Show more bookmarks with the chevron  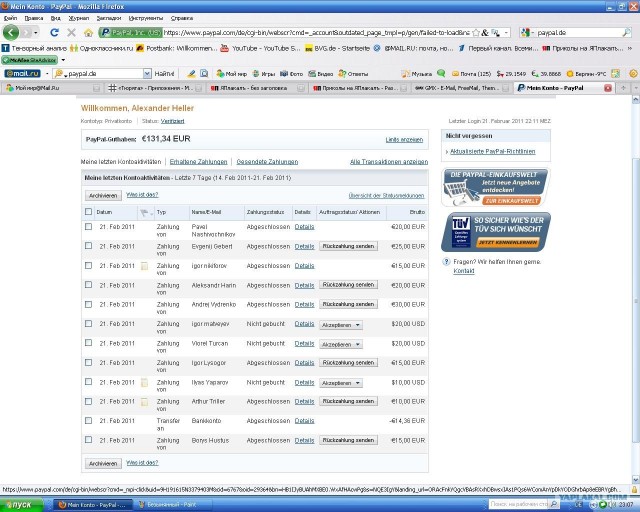click(x=629, y=48)
